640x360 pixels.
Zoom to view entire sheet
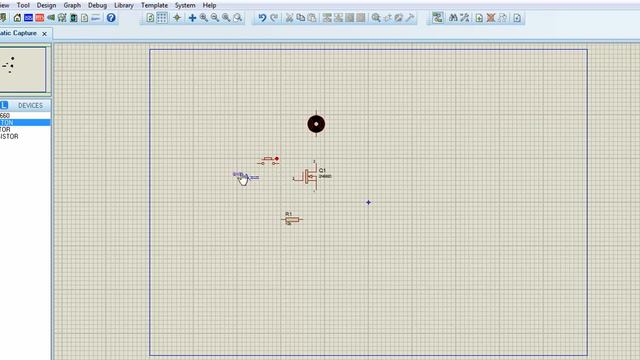point(226,18)
